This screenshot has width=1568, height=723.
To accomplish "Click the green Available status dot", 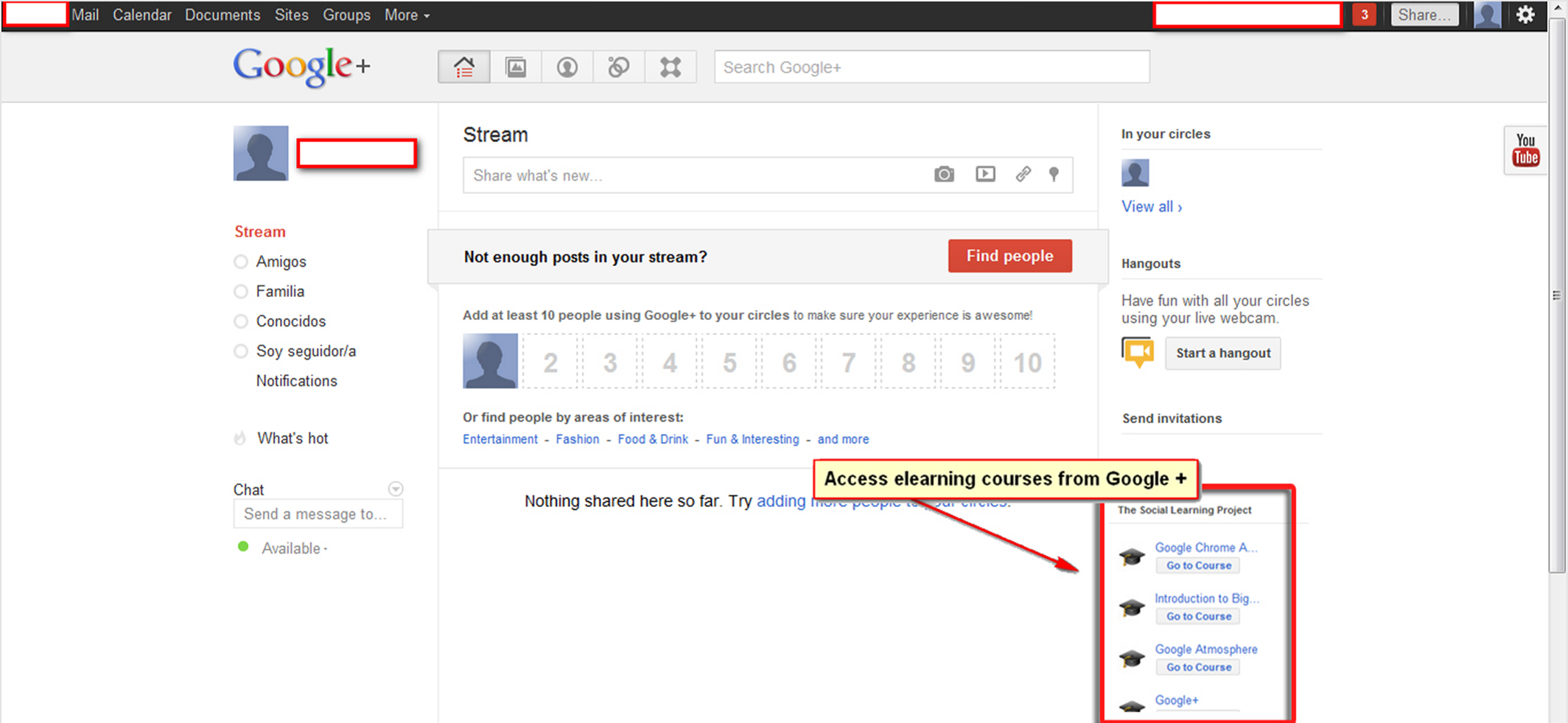I will [x=243, y=547].
